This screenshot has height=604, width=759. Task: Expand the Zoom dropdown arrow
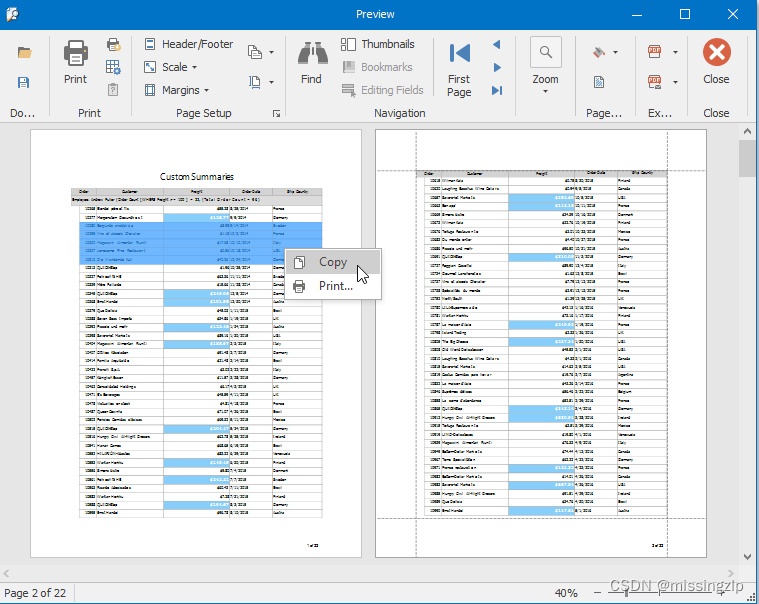pyautogui.click(x=546, y=91)
